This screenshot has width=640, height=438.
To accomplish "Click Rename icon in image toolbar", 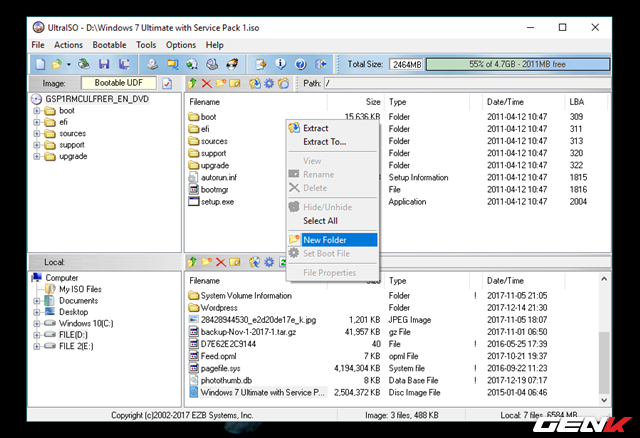I will [x=235, y=83].
